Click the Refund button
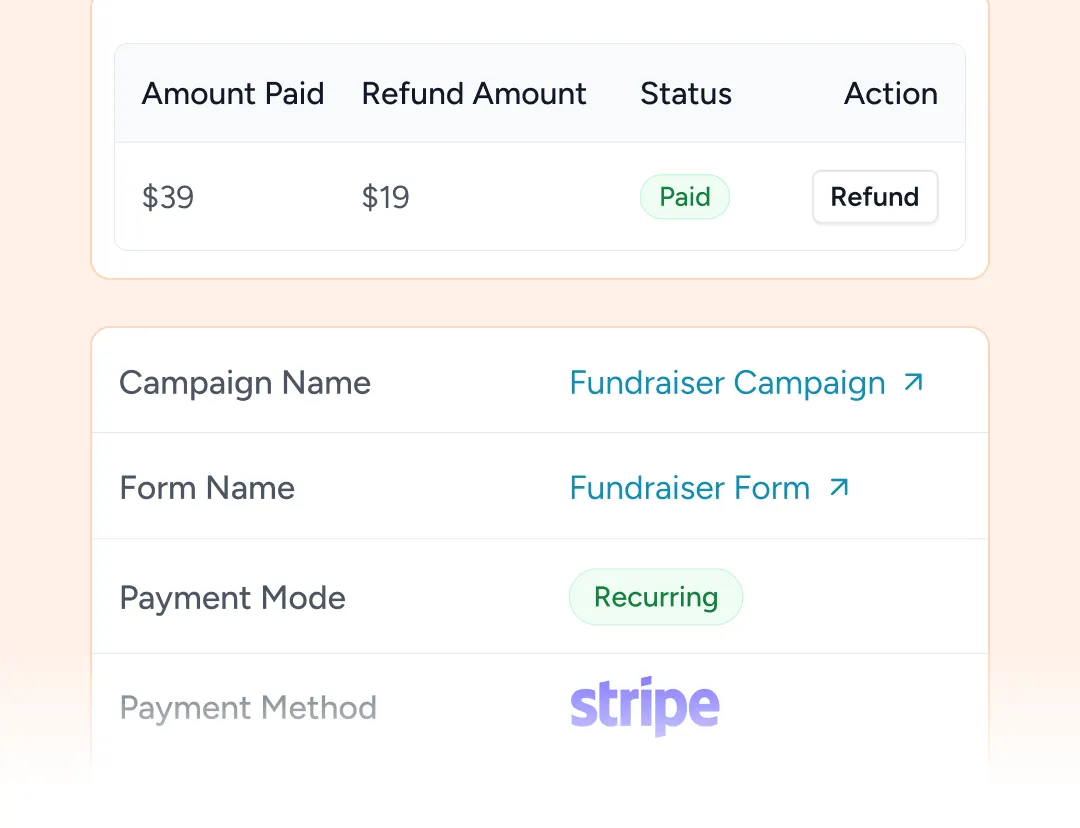This screenshot has width=1080, height=828. [x=875, y=197]
